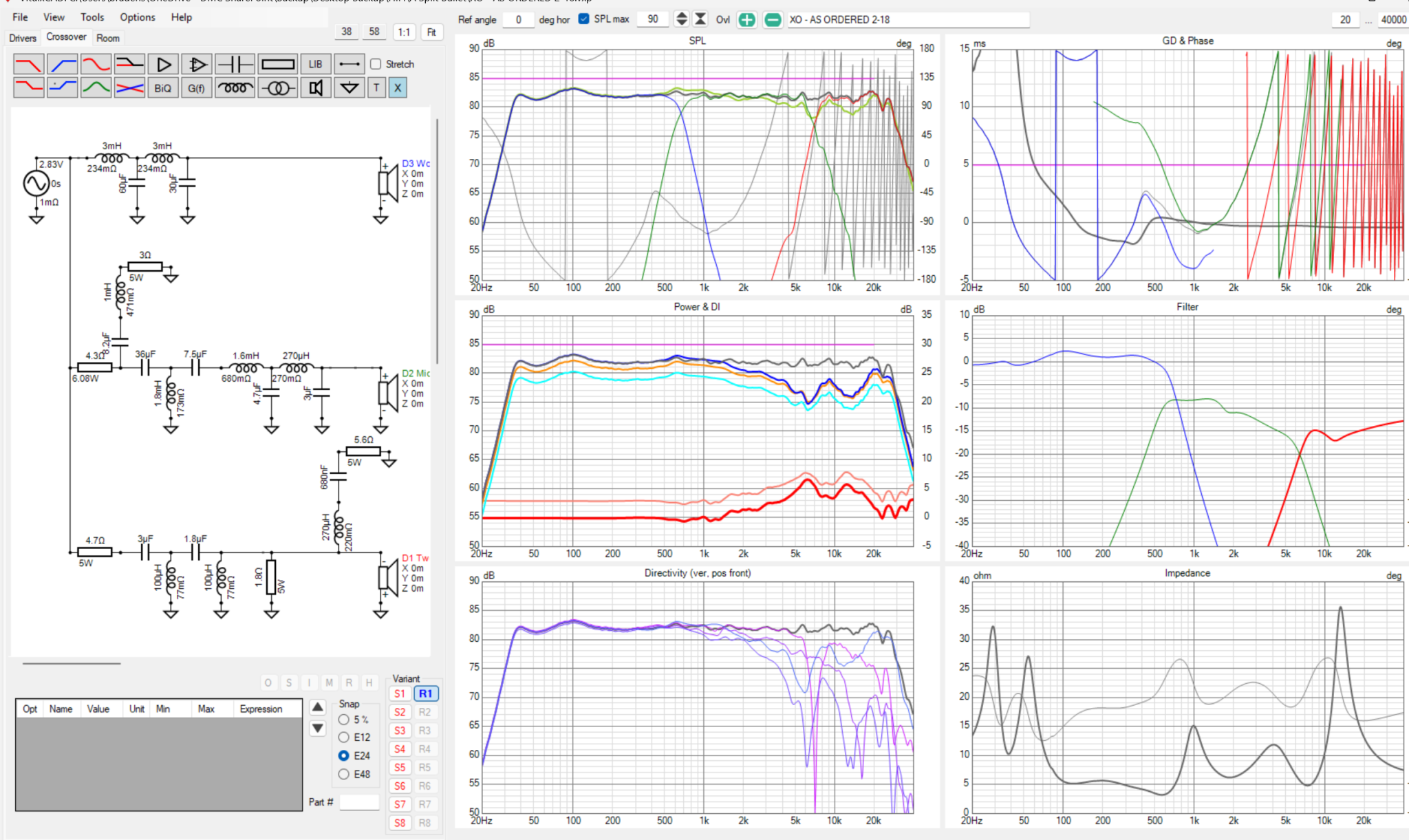Select the 5 % snap option
Viewport: 1409px width, 840px height.
pyautogui.click(x=343, y=720)
